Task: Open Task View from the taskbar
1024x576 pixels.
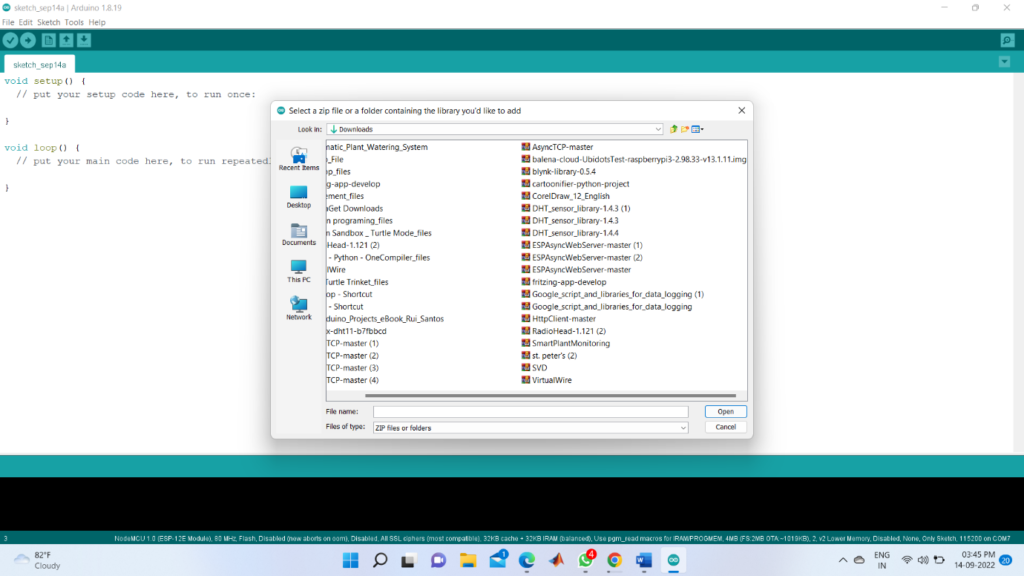Action: 409,560
